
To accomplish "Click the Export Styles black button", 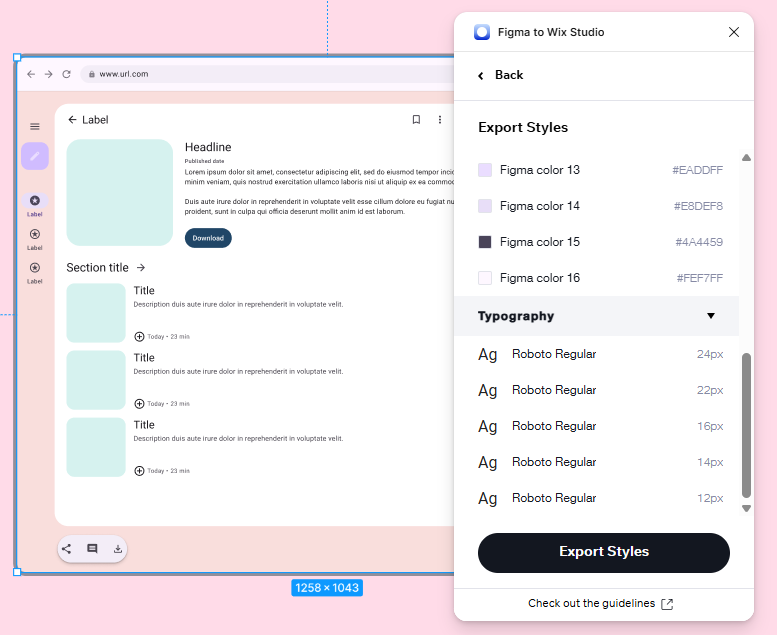I will 604,552.
